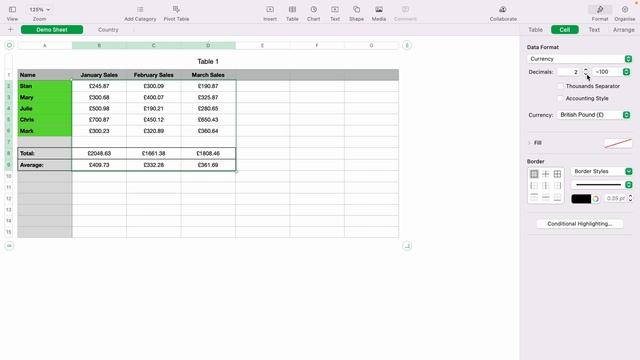The width and height of the screenshot is (640, 360).
Task: Open the border colour wheel picker
Action: (596, 199)
